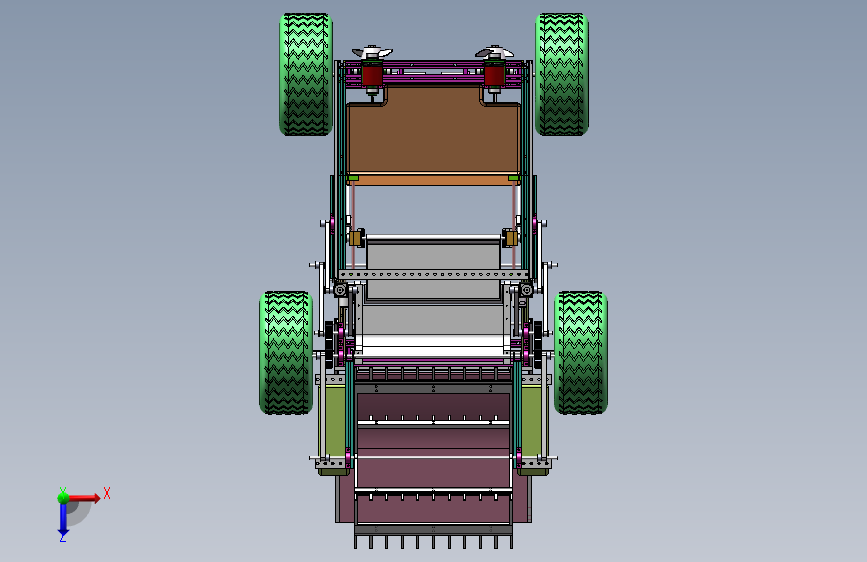Click the green Y axis dot on the triad

click(63, 498)
